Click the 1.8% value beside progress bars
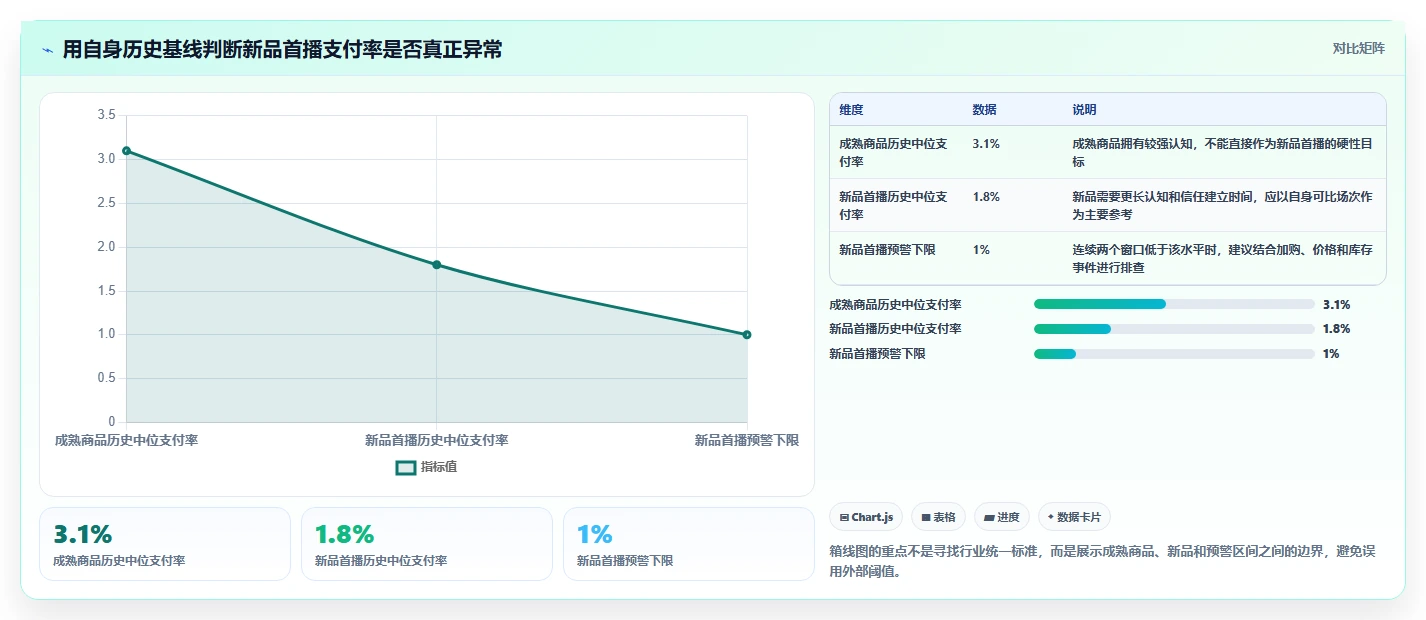 click(1336, 329)
